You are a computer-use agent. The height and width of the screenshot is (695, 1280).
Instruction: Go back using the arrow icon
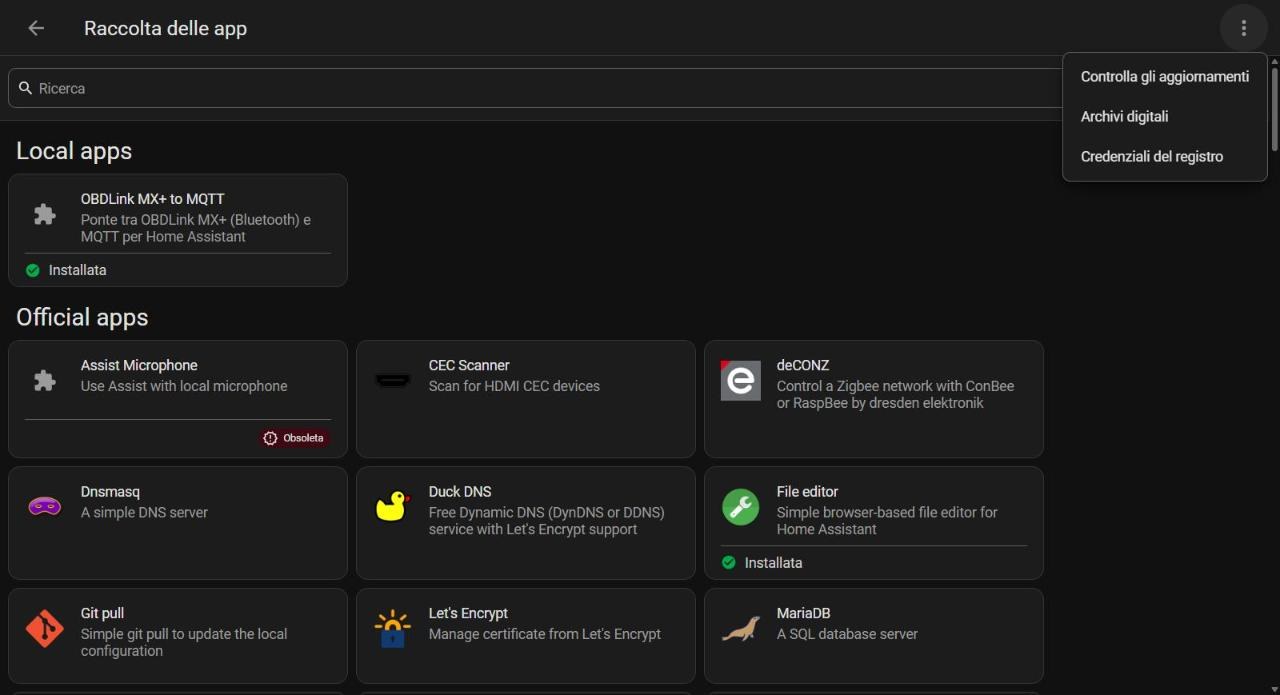tap(36, 28)
